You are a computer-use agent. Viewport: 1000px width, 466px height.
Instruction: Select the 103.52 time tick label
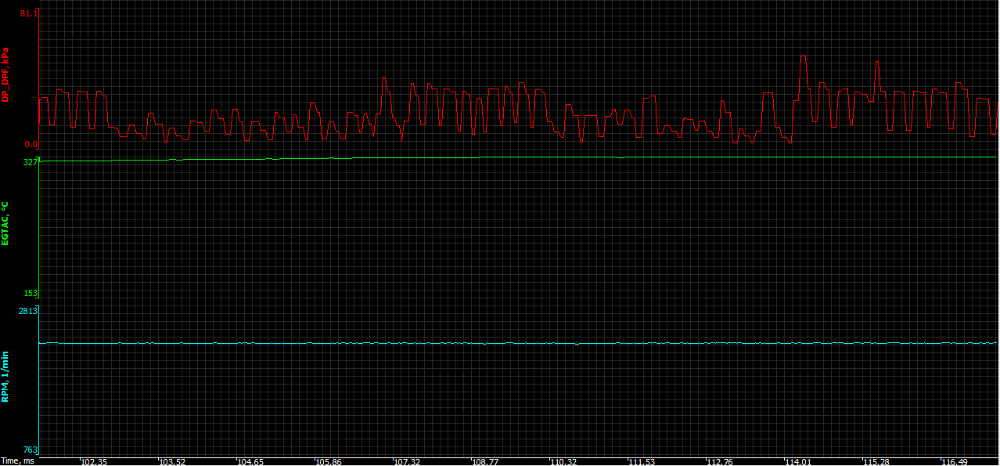tap(172, 461)
